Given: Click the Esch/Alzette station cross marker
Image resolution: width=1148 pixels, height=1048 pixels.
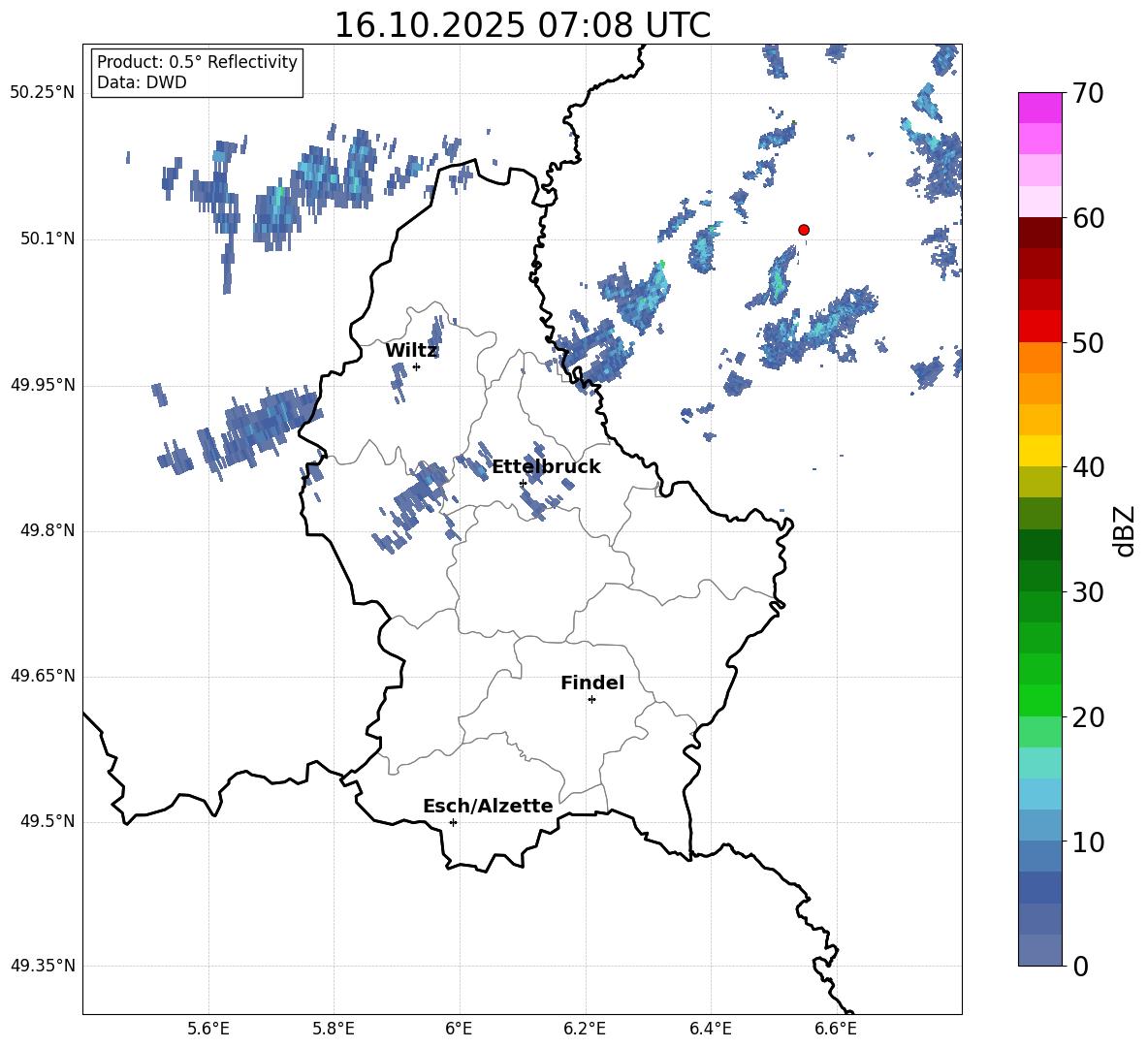Looking at the screenshot, I should point(453,822).
